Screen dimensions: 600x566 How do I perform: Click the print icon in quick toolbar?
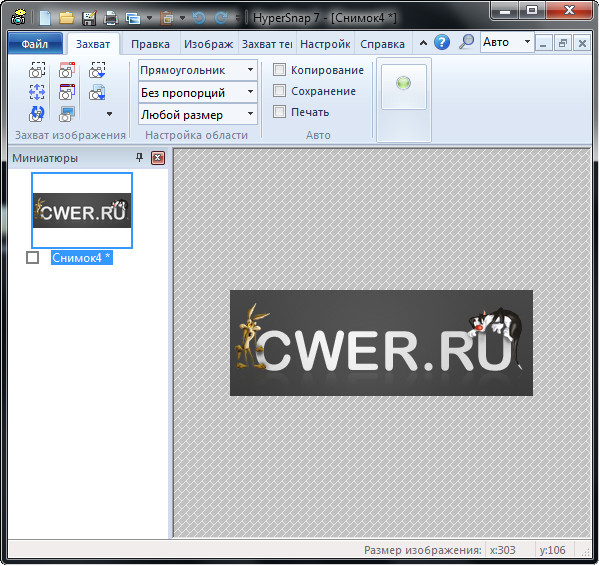[110, 17]
